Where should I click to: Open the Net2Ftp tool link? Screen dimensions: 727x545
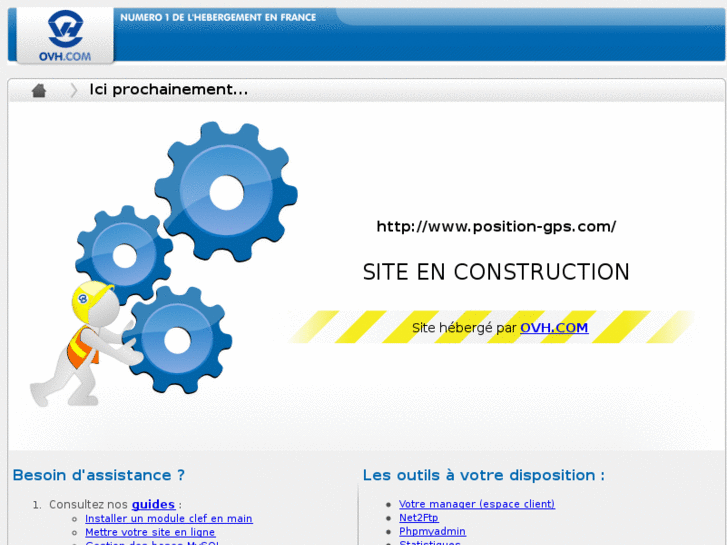click(x=419, y=518)
